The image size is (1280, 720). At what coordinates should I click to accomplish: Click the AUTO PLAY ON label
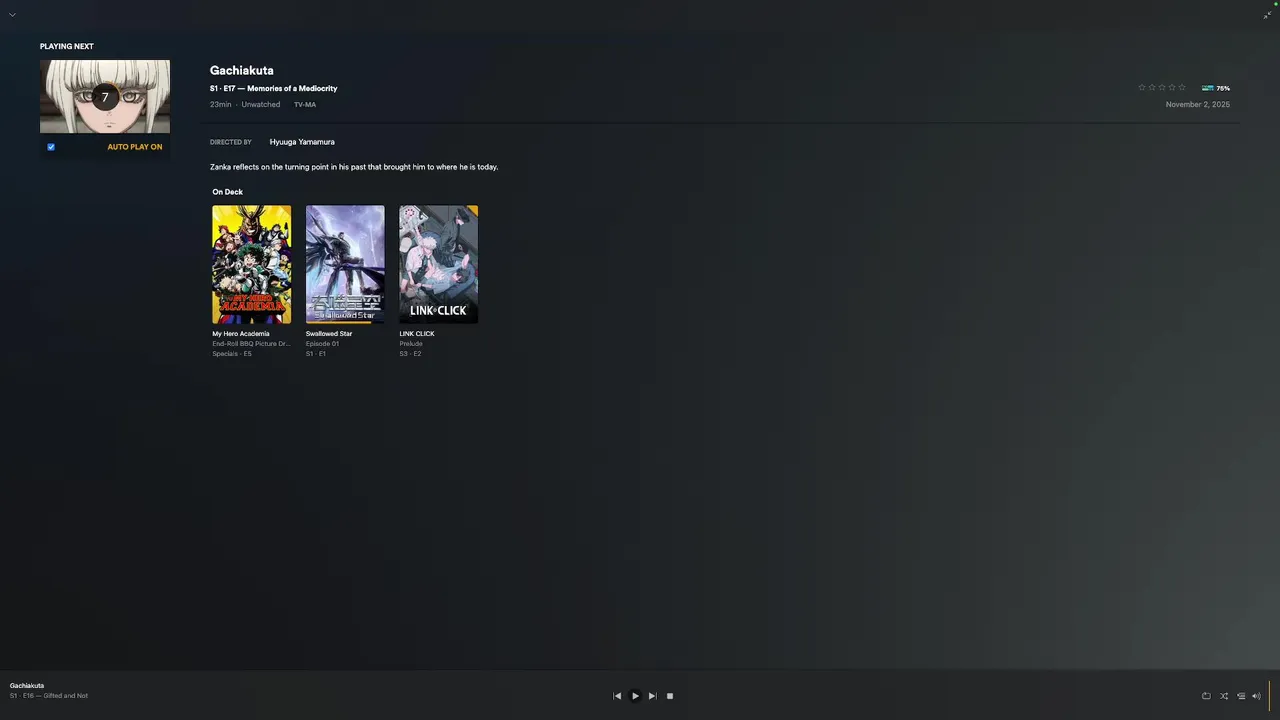[x=135, y=147]
